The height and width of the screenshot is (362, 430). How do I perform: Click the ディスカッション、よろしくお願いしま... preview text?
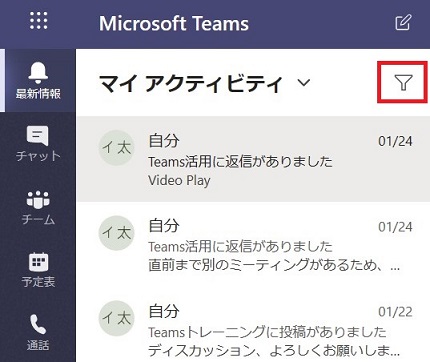click(274, 350)
